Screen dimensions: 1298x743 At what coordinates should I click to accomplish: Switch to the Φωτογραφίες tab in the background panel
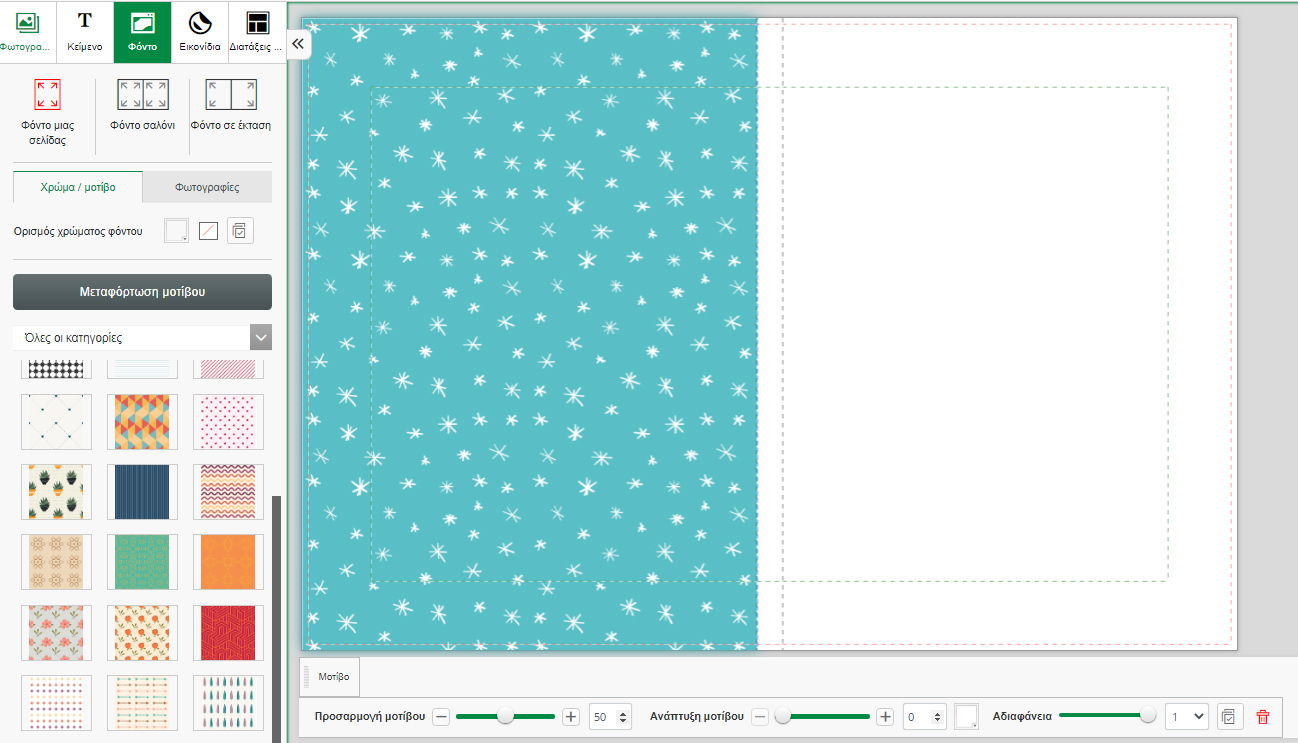click(x=207, y=187)
